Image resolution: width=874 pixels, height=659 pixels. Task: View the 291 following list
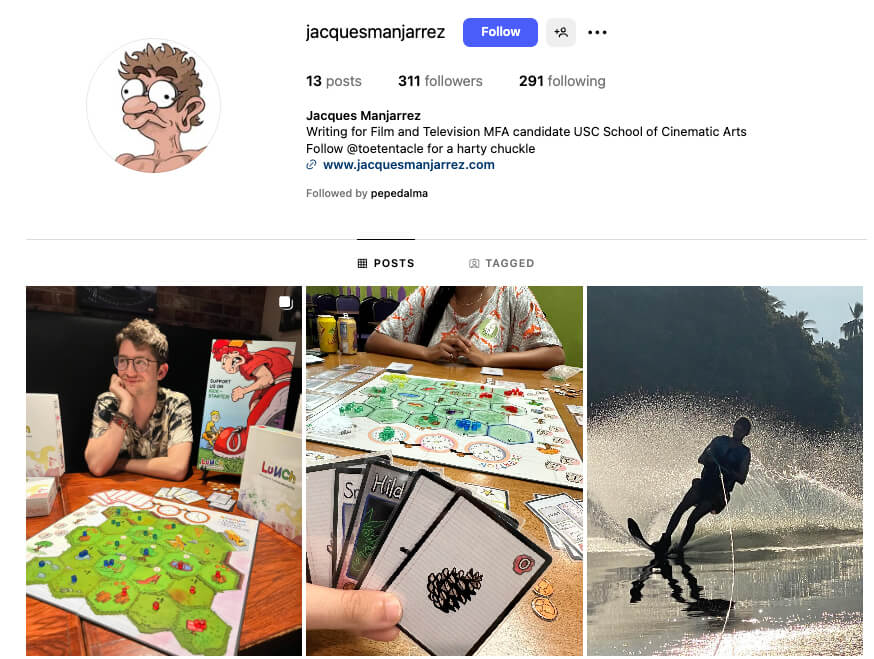tap(562, 81)
